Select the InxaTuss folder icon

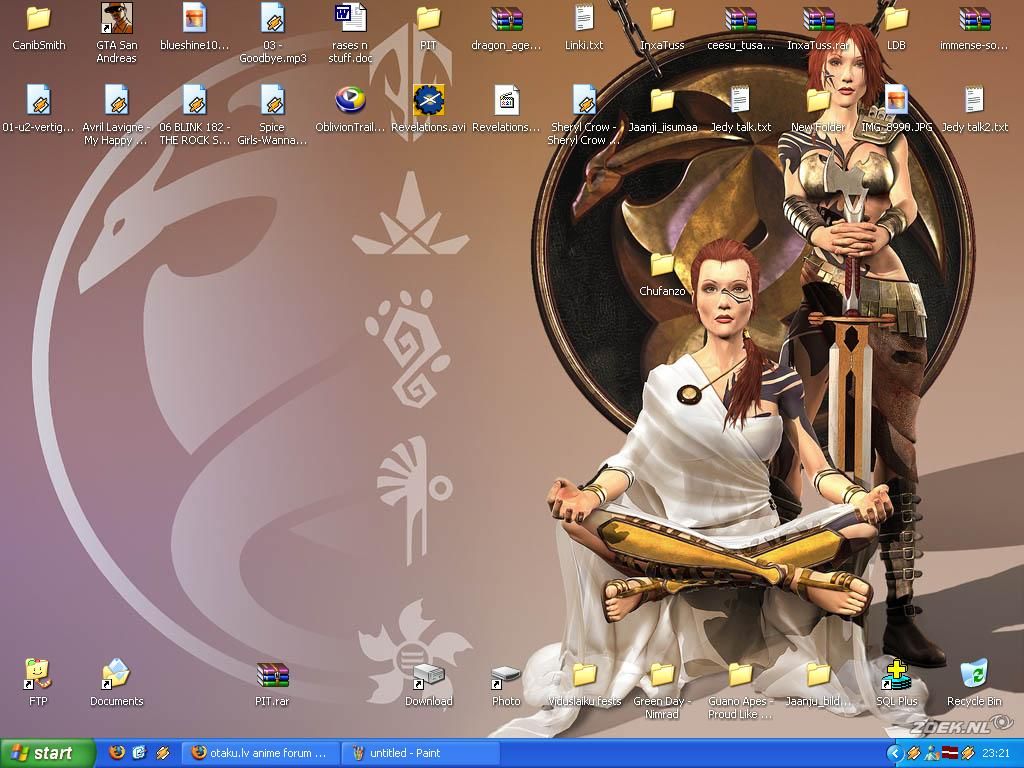(662, 18)
